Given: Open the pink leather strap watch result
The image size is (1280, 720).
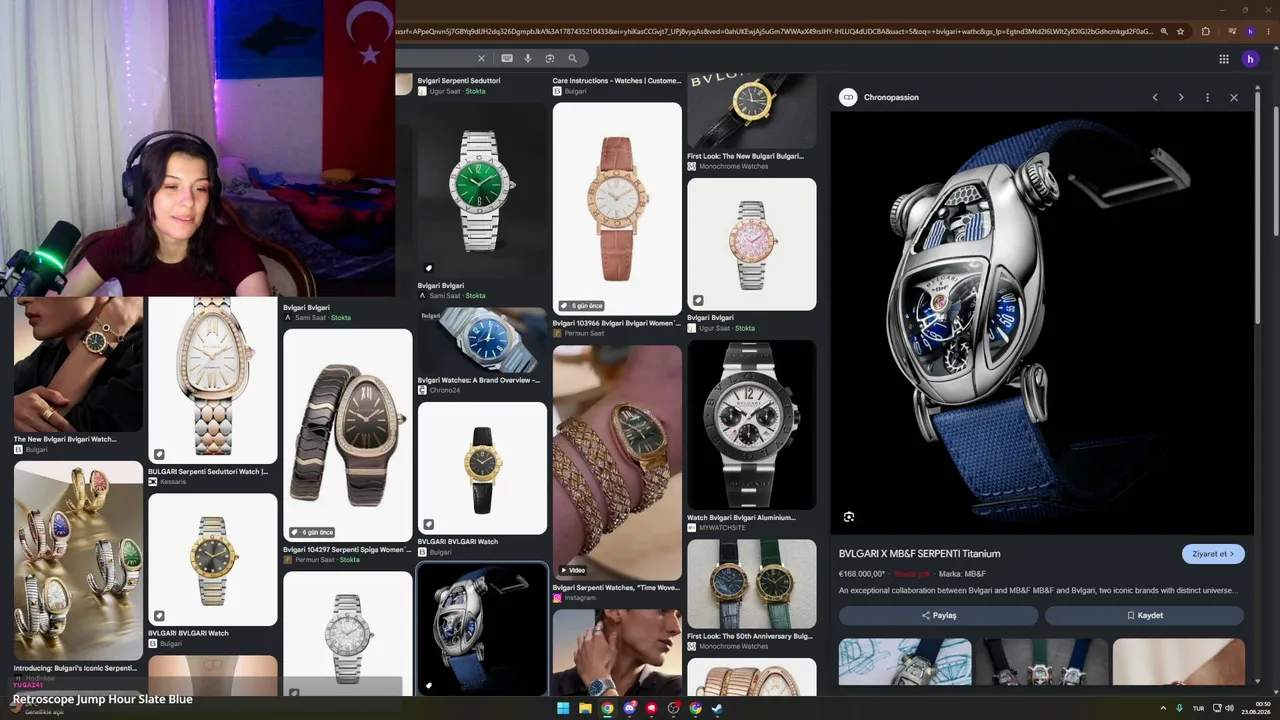Looking at the screenshot, I should (x=617, y=209).
